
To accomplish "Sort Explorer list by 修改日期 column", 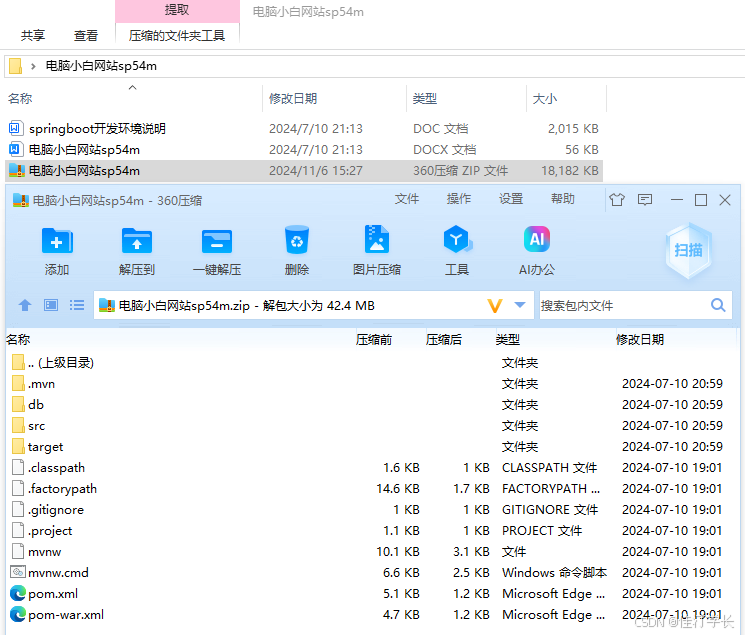I will [293, 98].
